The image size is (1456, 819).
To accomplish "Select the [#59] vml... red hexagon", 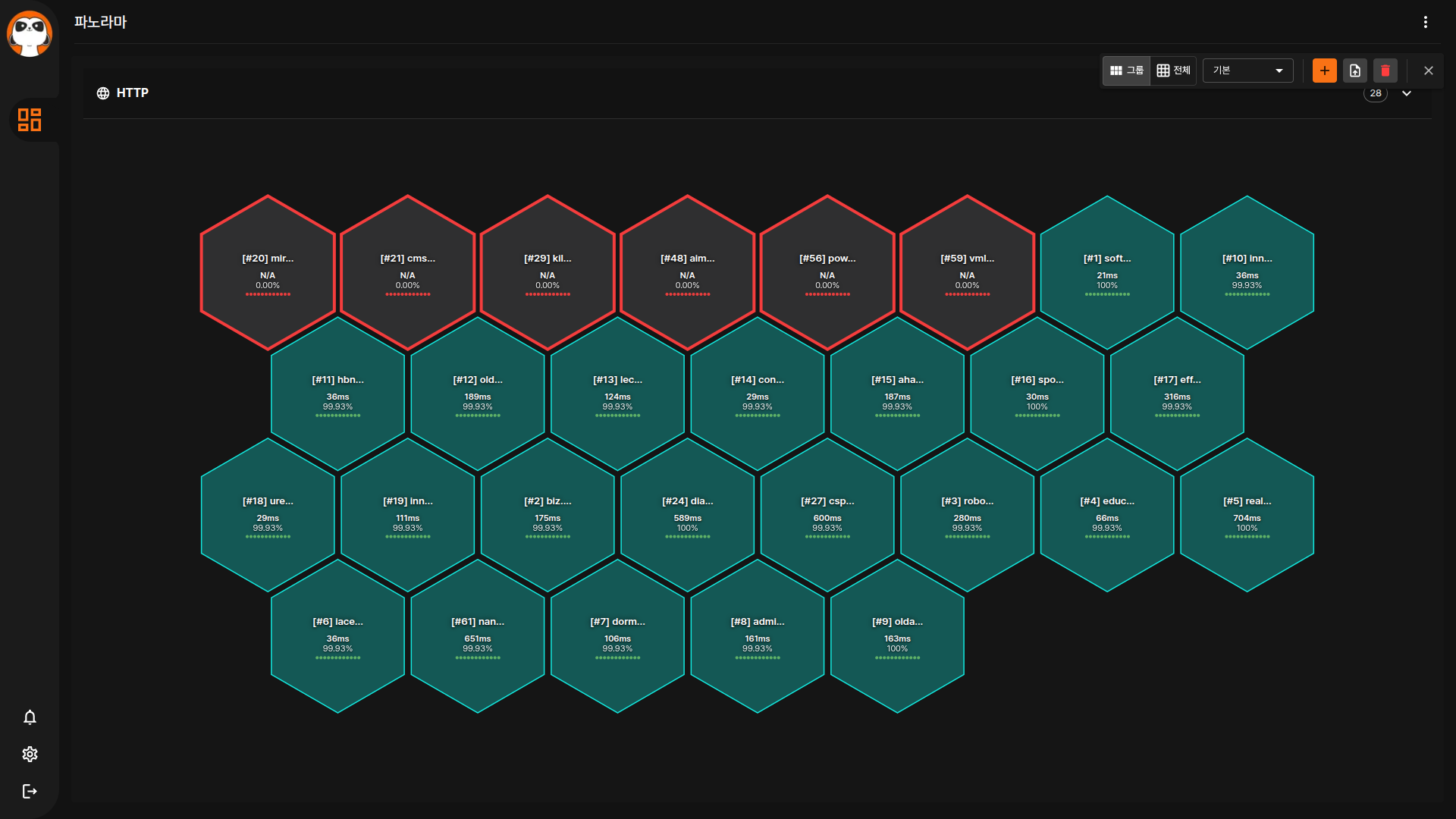I will [967, 271].
